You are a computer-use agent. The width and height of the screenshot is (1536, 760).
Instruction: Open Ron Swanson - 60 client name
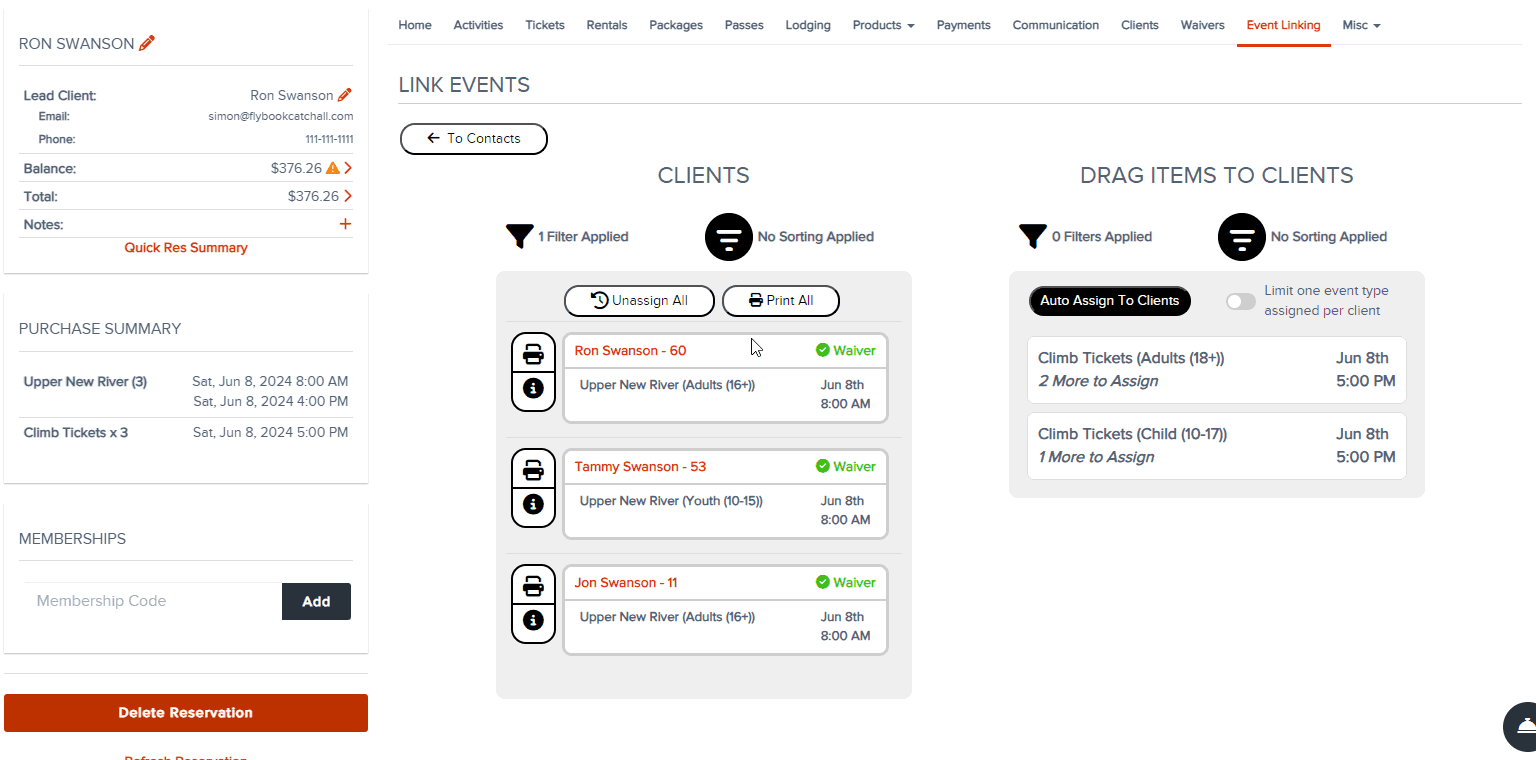pos(630,351)
